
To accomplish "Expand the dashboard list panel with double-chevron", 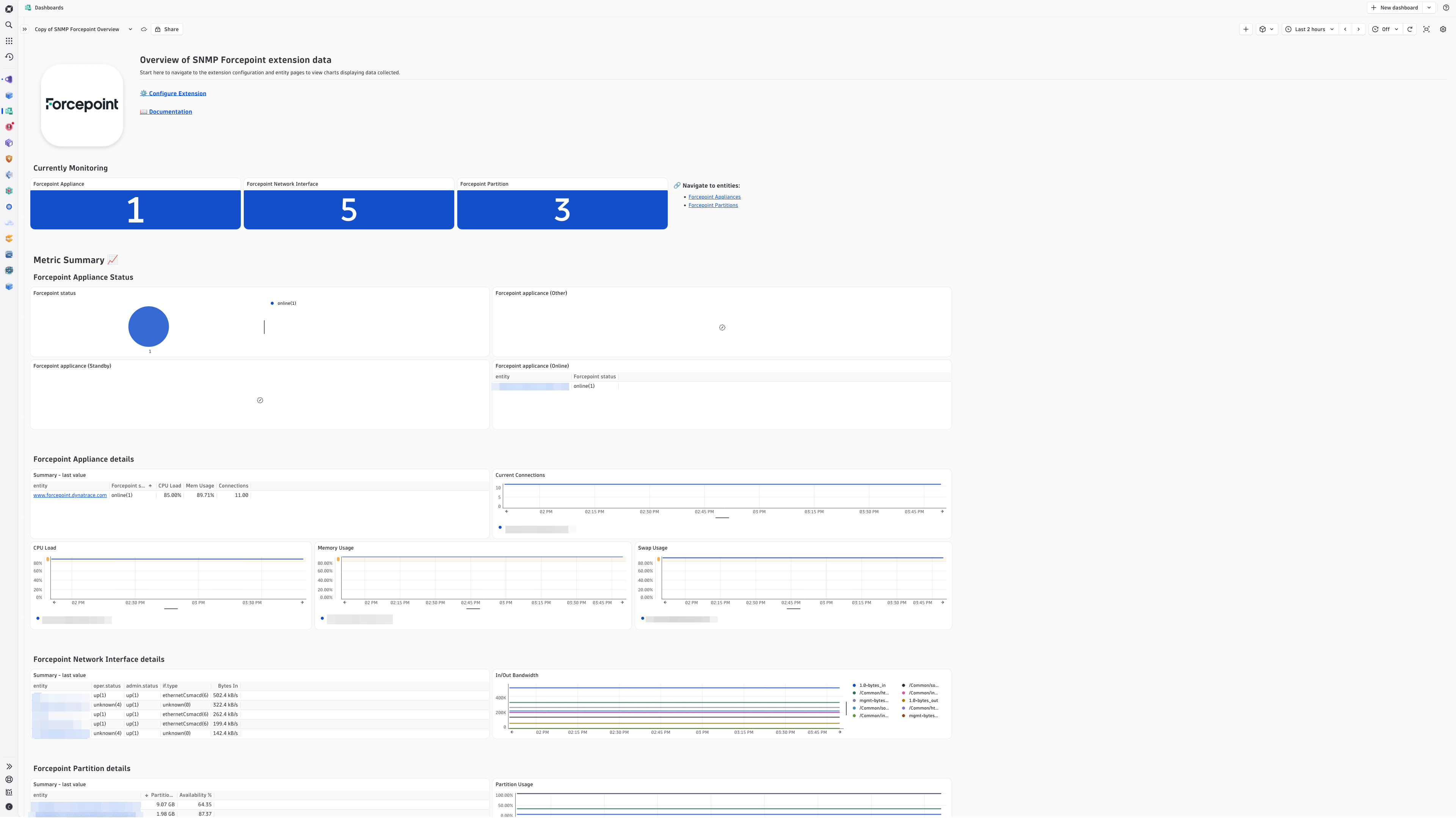I will 25,29.
